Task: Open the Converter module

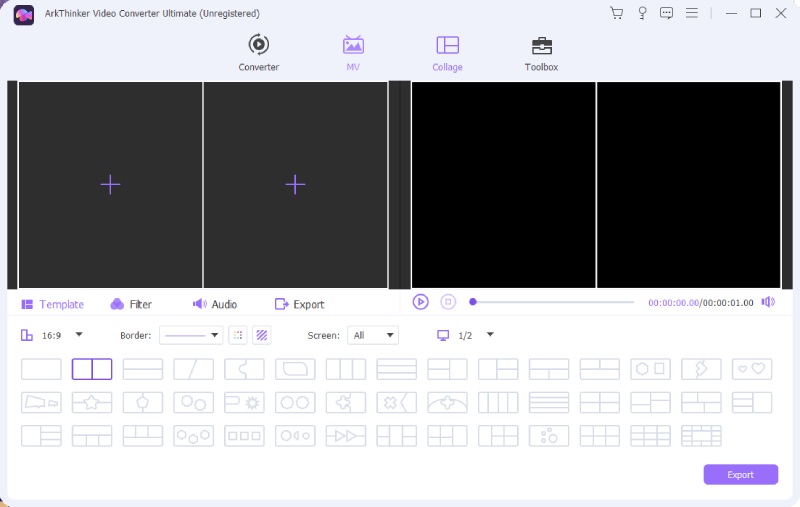Action: 259,53
